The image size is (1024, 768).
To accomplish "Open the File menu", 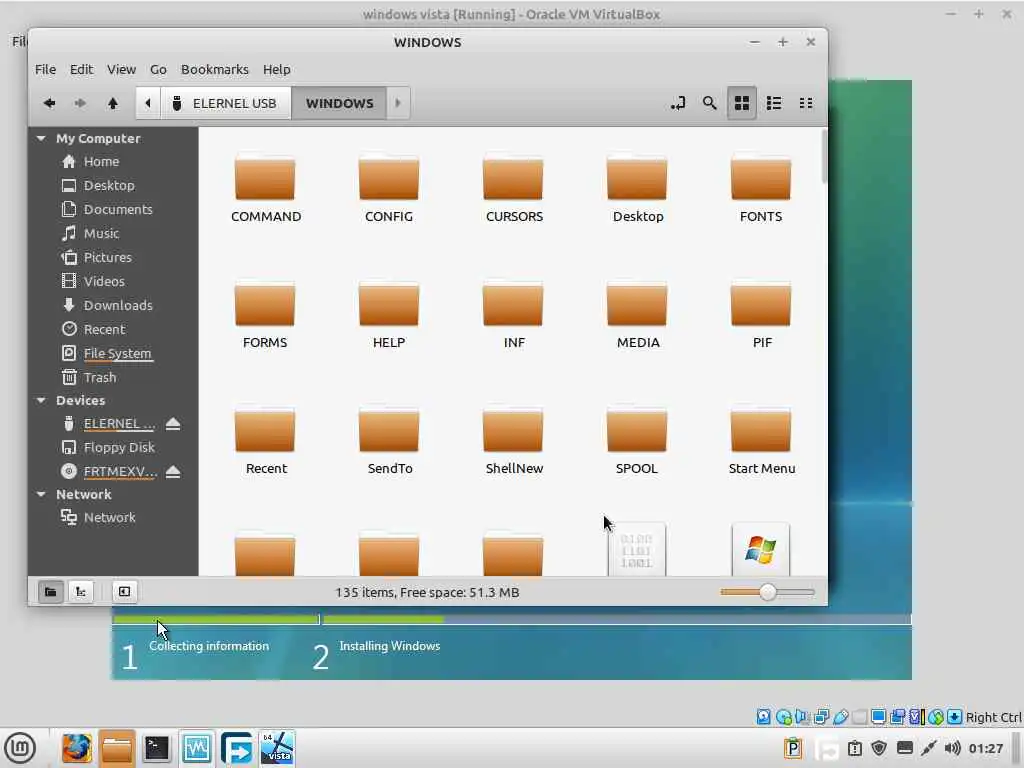I will point(45,69).
